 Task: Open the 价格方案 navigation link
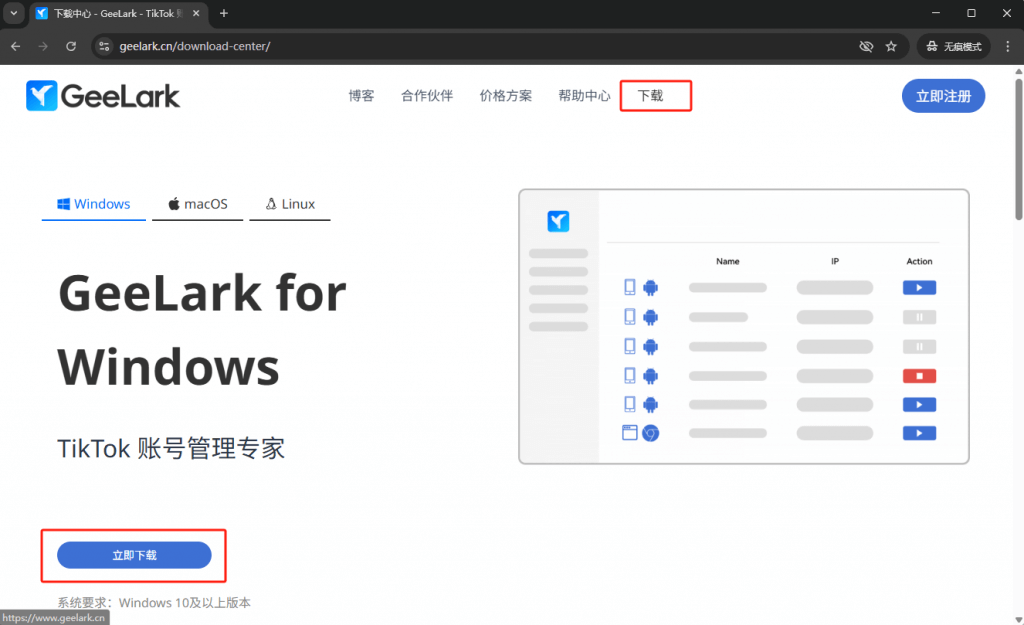coord(505,96)
